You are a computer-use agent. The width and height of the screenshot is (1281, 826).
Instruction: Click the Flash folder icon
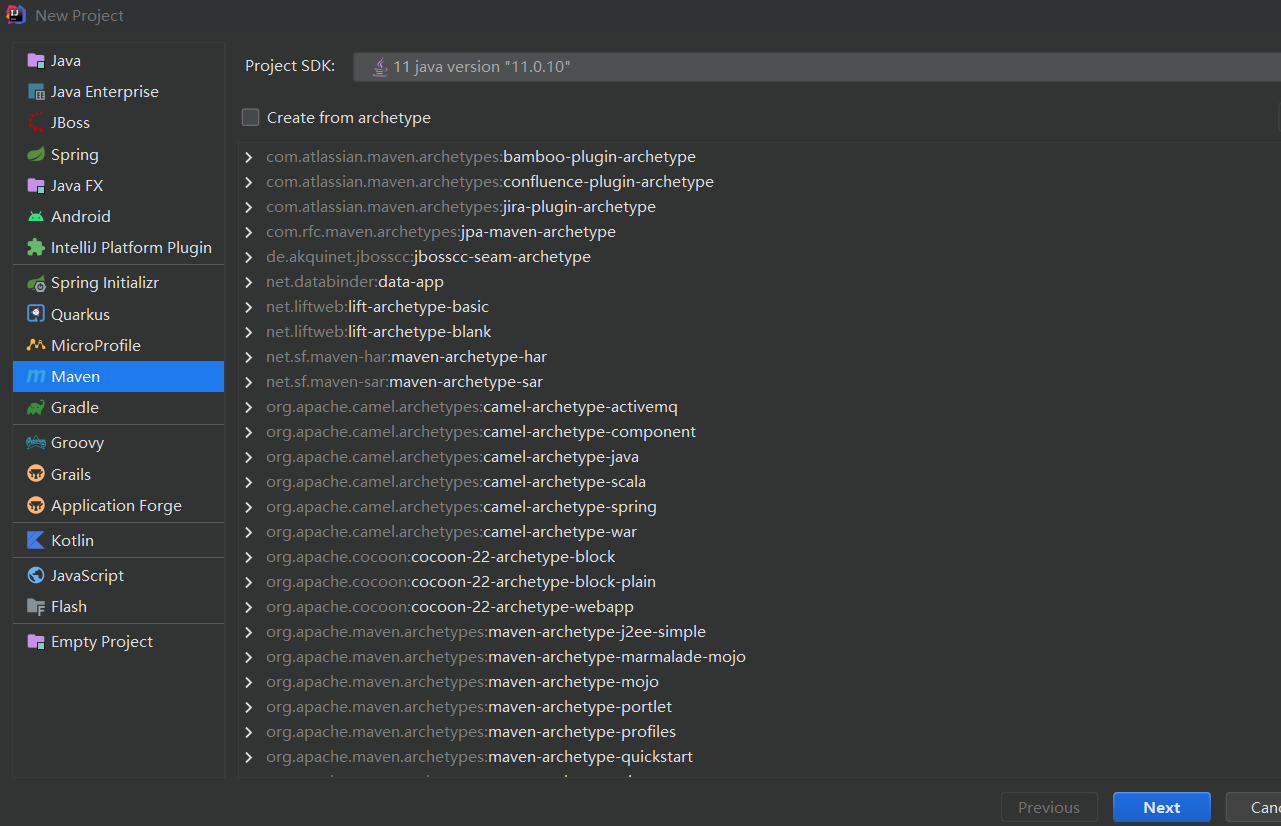coord(36,607)
